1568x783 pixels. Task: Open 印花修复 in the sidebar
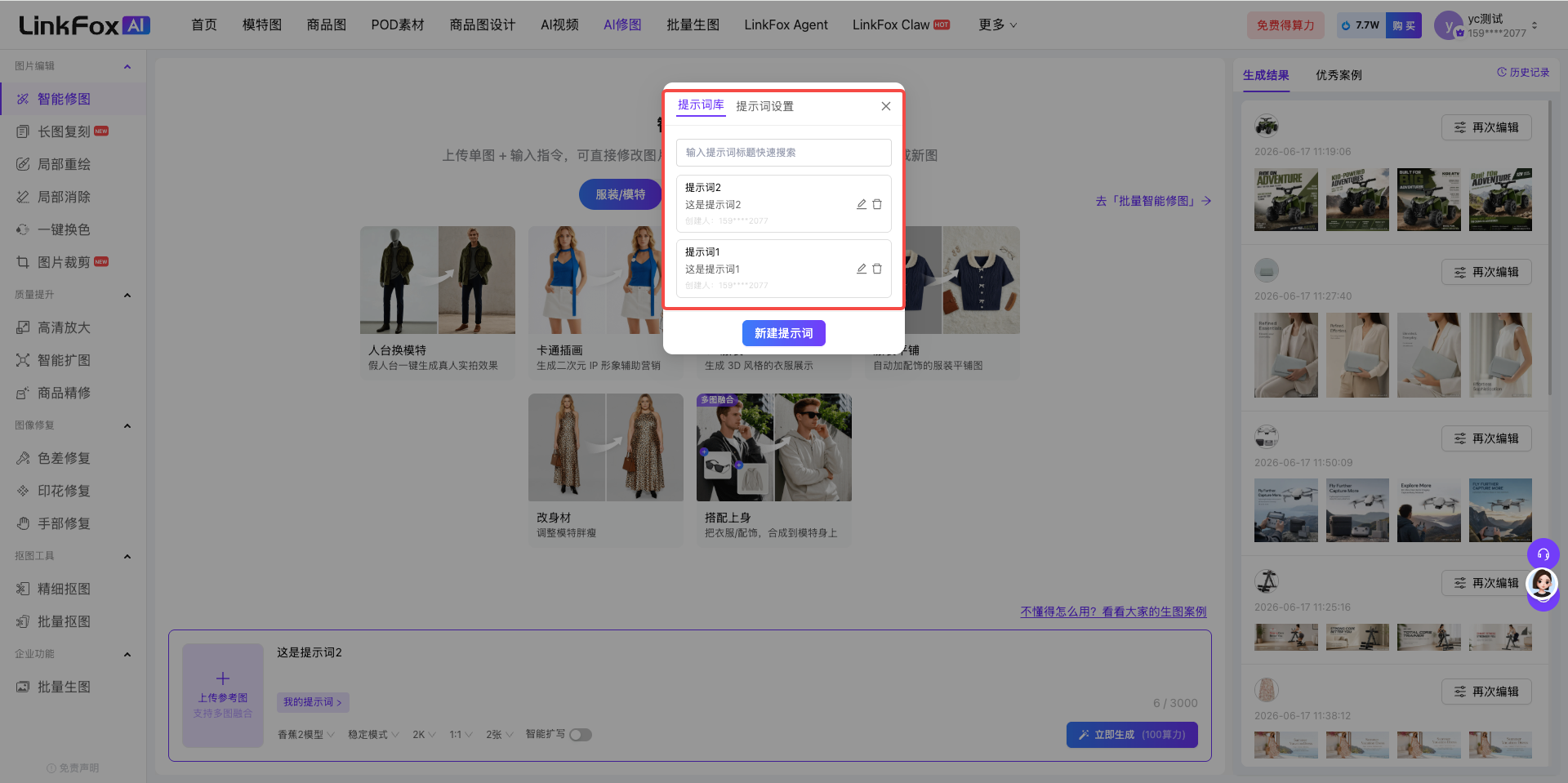[x=73, y=491]
